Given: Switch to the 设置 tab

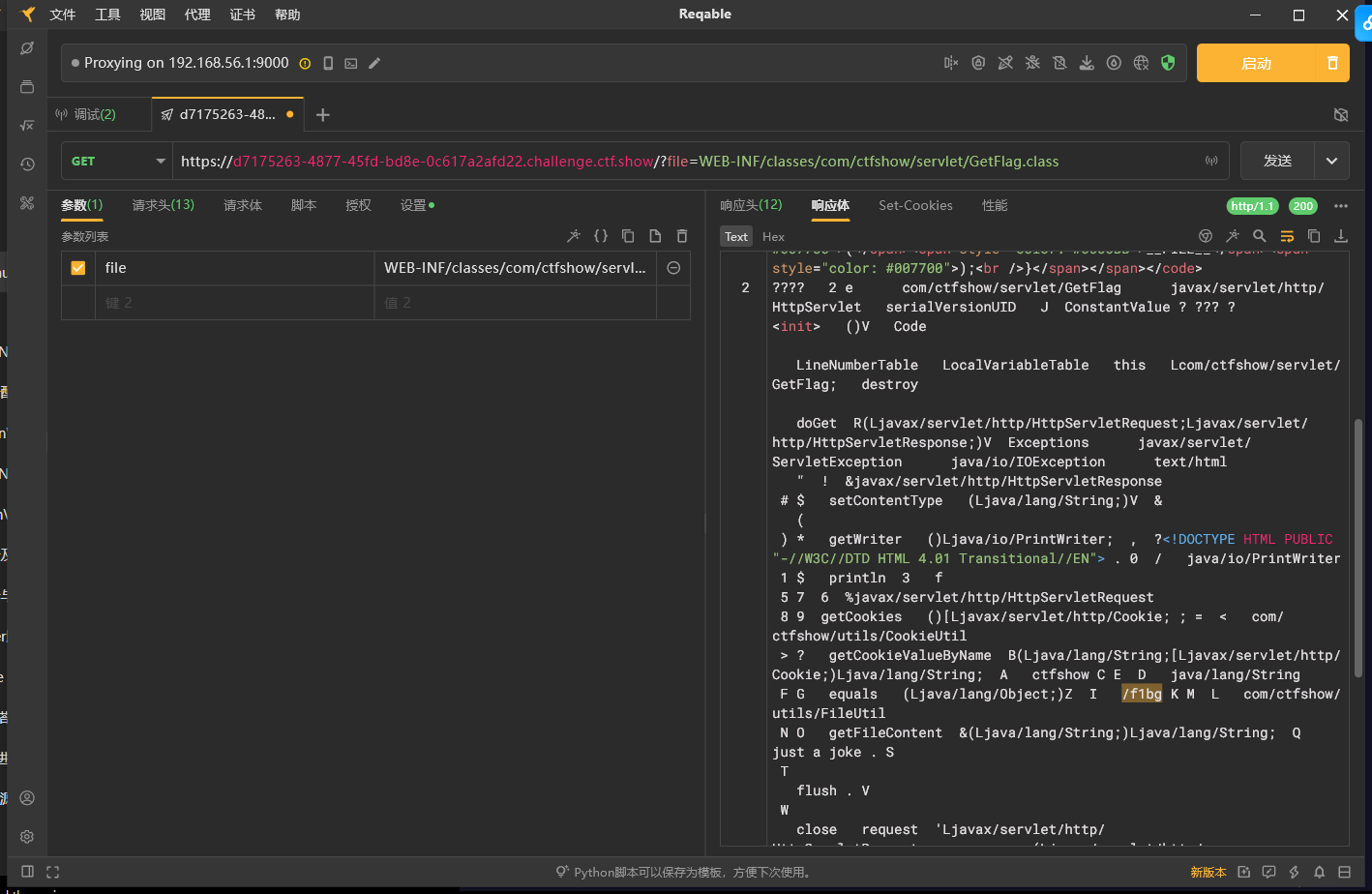Looking at the screenshot, I should coord(417,205).
